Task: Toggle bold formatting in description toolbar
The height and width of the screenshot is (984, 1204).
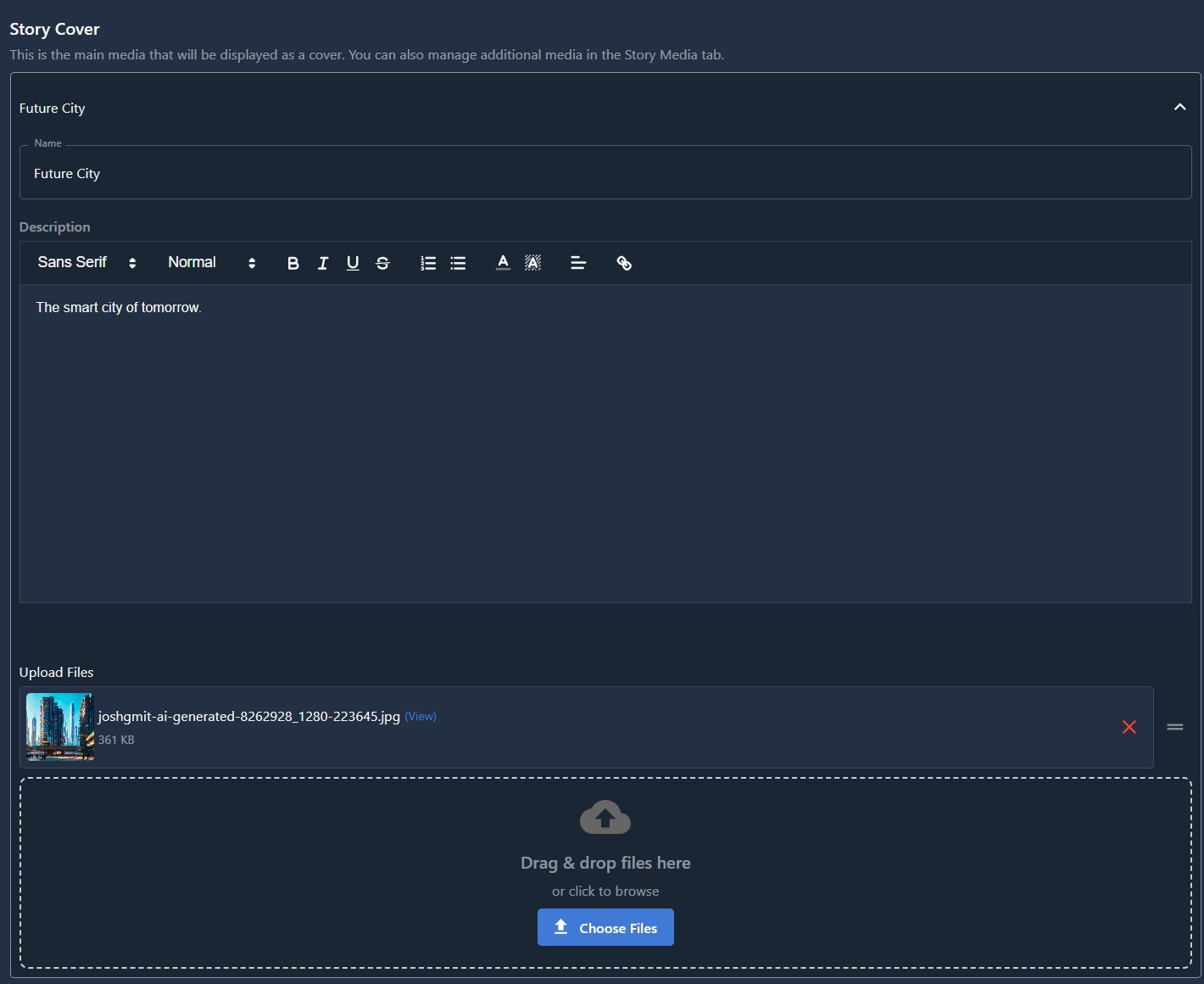Action: pyautogui.click(x=293, y=263)
